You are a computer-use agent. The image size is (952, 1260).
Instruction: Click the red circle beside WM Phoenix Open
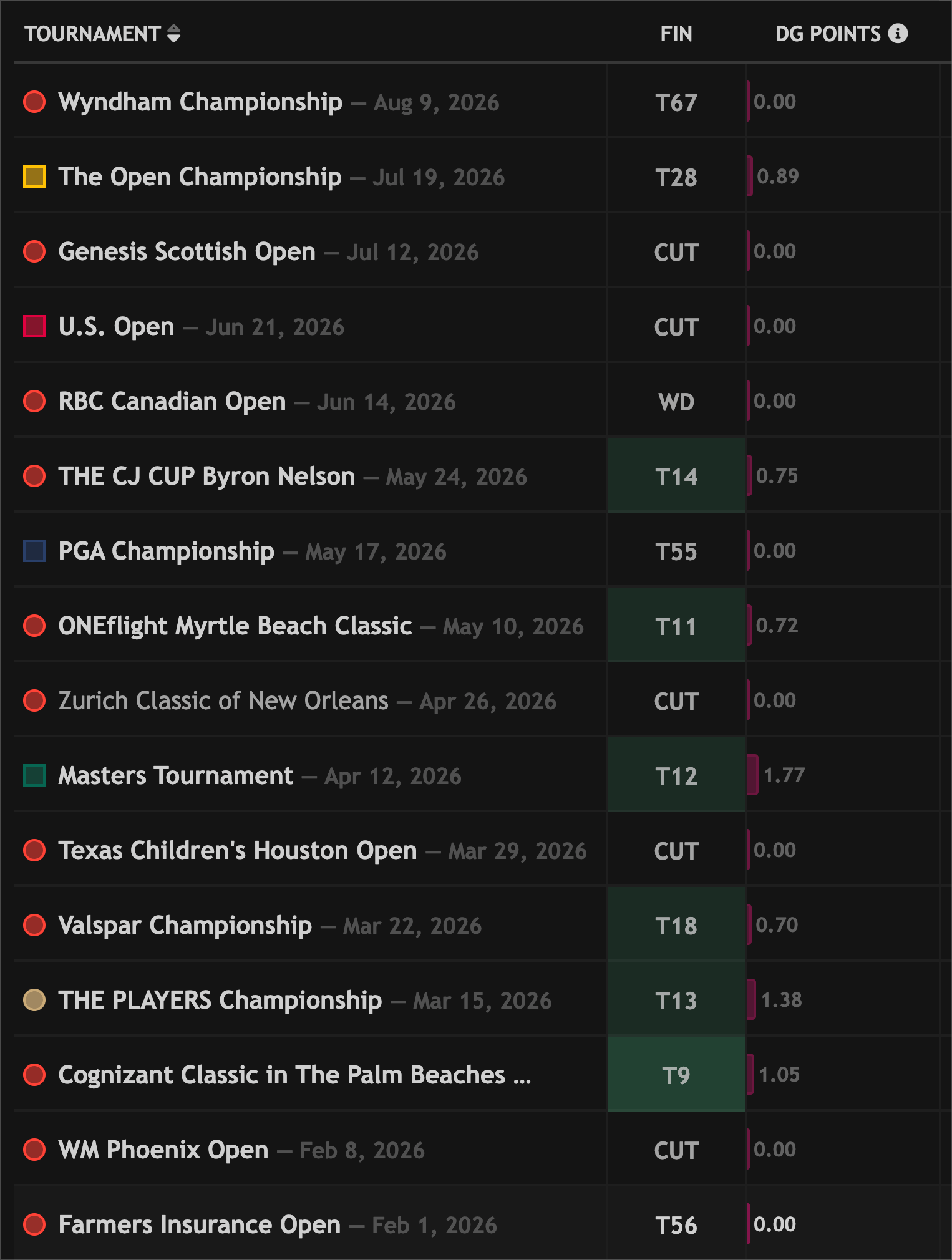click(34, 1150)
